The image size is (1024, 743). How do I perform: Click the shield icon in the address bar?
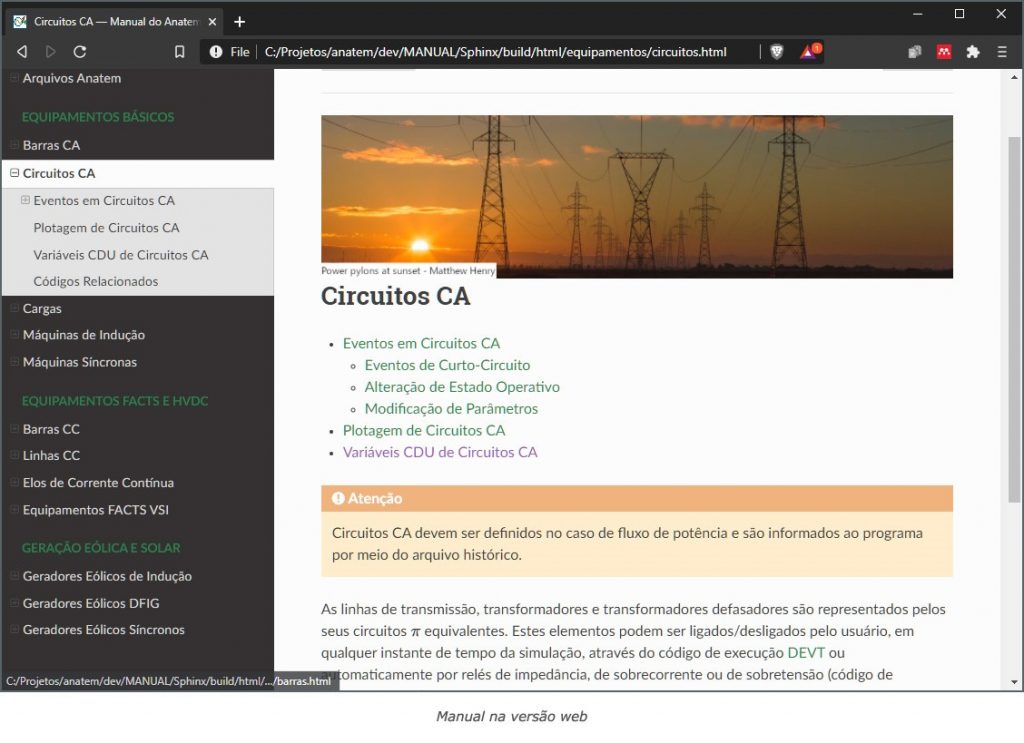(x=777, y=51)
